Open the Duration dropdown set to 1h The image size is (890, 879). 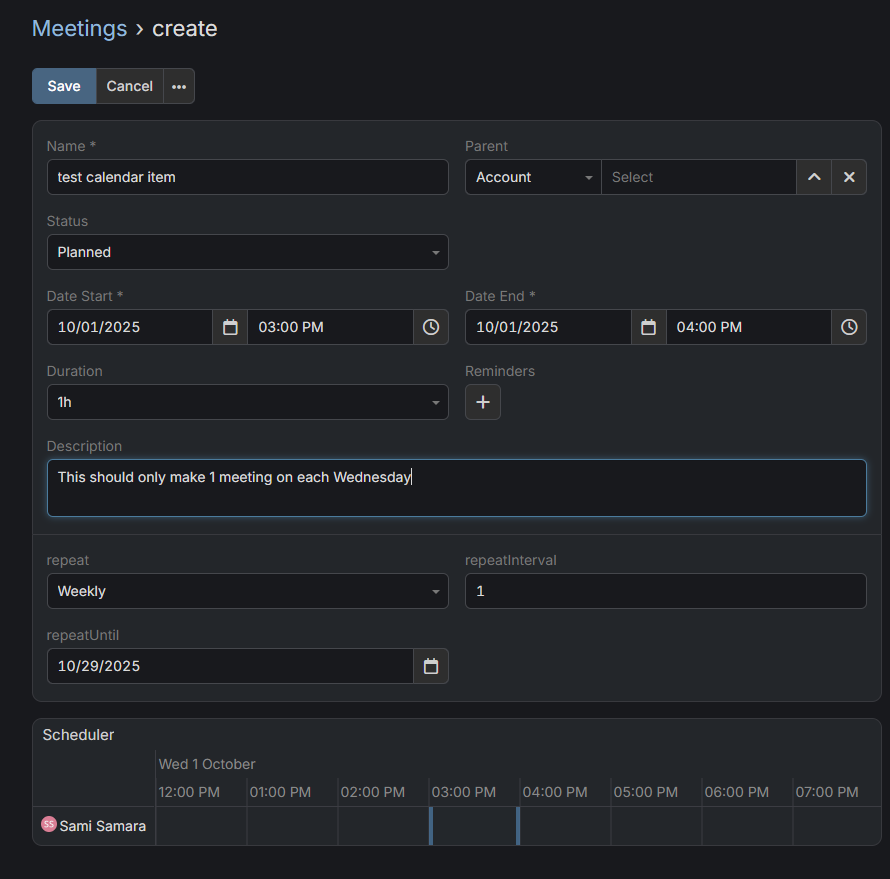point(247,402)
